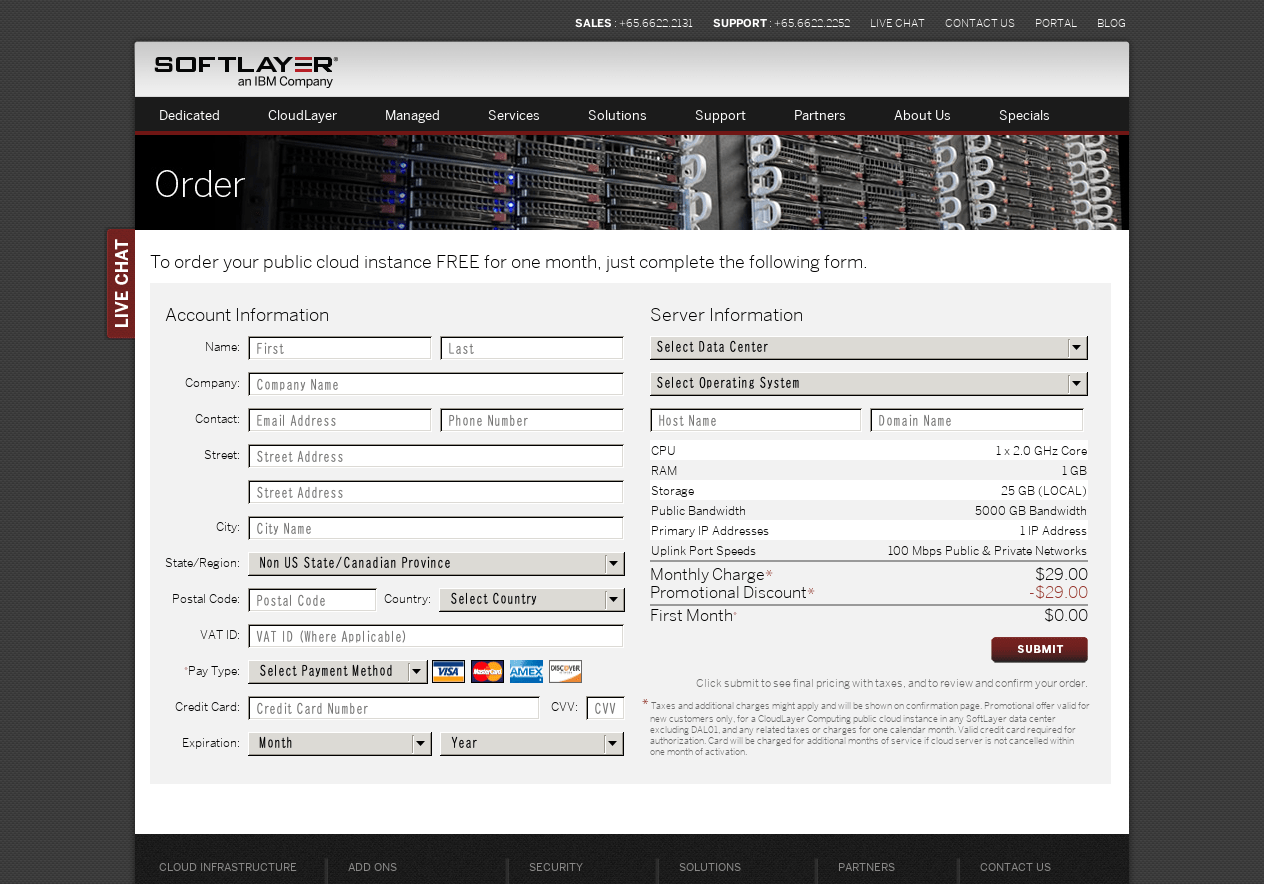
Task: Click the Credit Card Number field
Action: [x=394, y=708]
